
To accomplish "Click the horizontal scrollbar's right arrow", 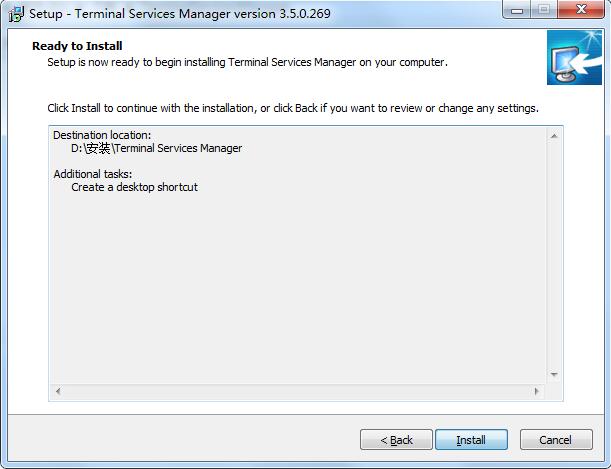I will click(539, 391).
